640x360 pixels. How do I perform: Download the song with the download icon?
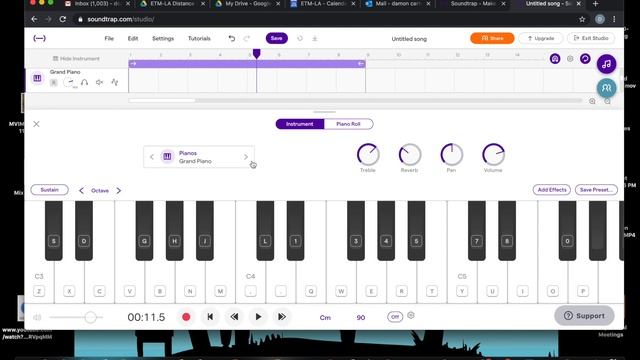click(x=315, y=38)
